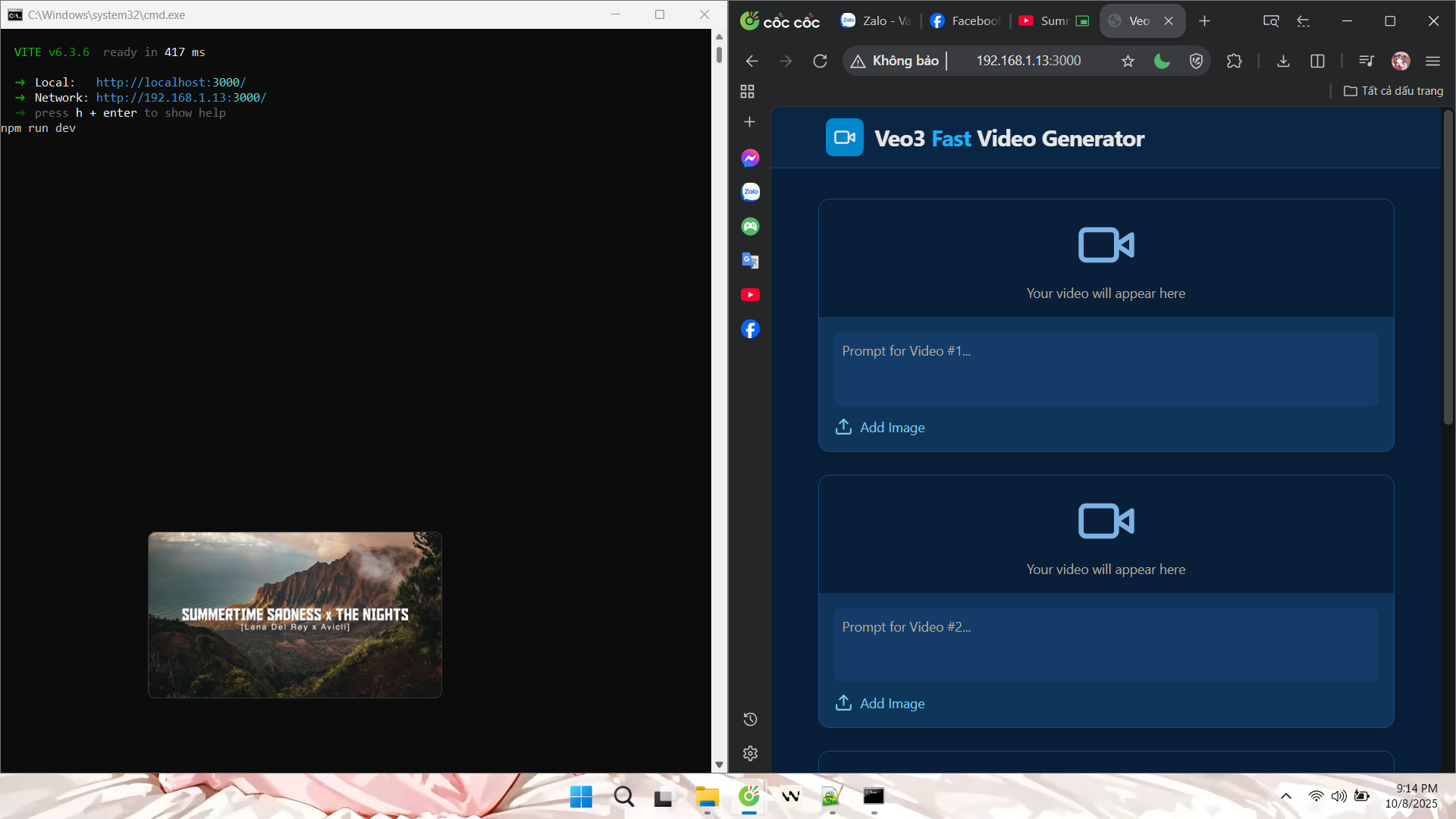Open browser downloads
The width and height of the screenshot is (1456, 819).
click(1283, 61)
